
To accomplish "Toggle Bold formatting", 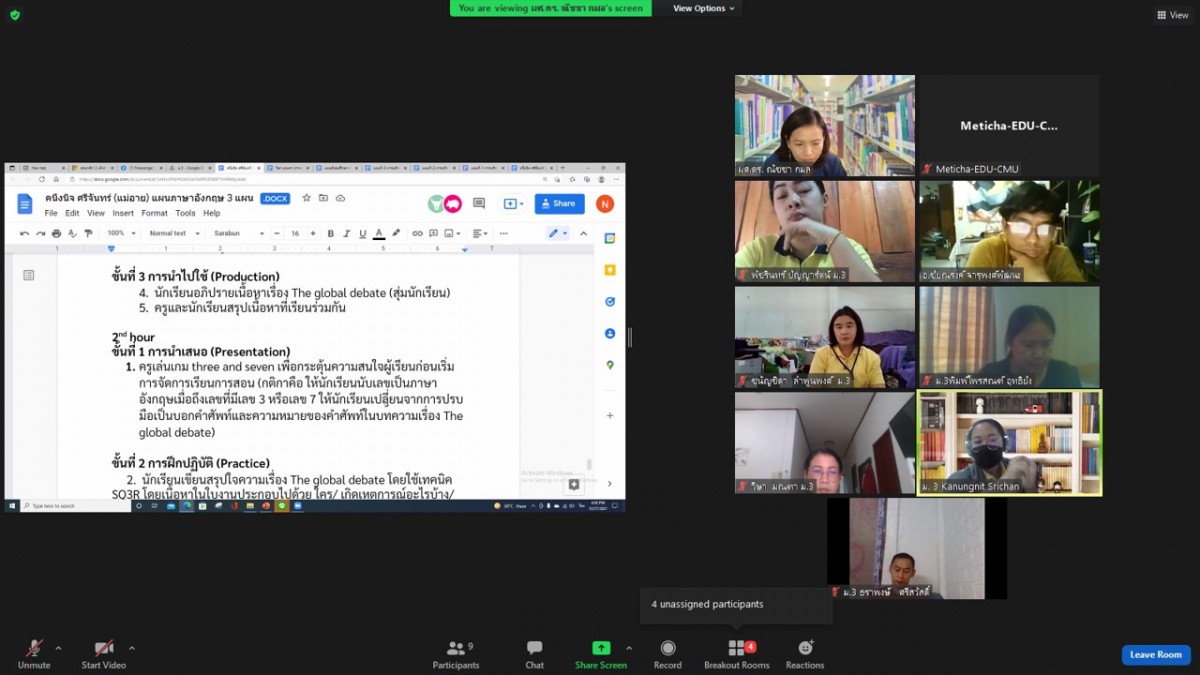I will (331, 233).
